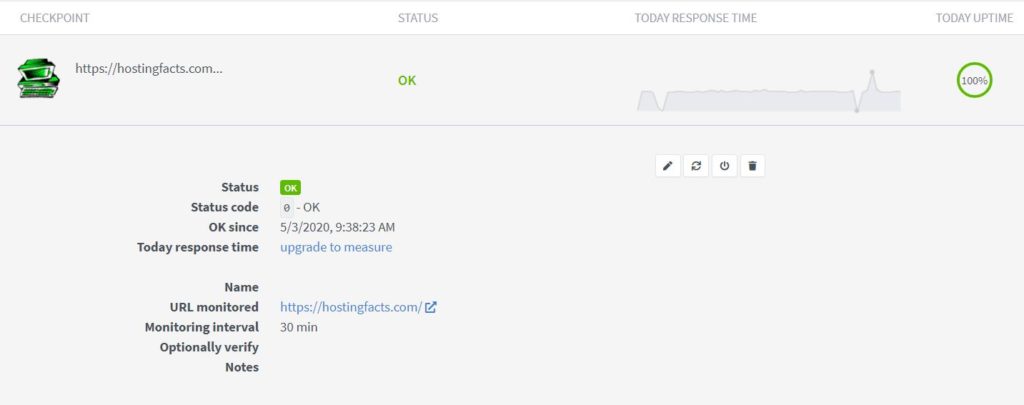This screenshot has width=1024, height=405.
Task: Click the trash delete checkpoint icon
Action: click(x=752, y=166)
